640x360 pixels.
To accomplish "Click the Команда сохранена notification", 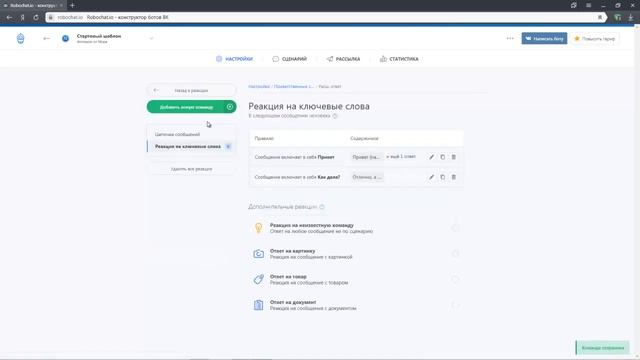I will coord(602,348).
